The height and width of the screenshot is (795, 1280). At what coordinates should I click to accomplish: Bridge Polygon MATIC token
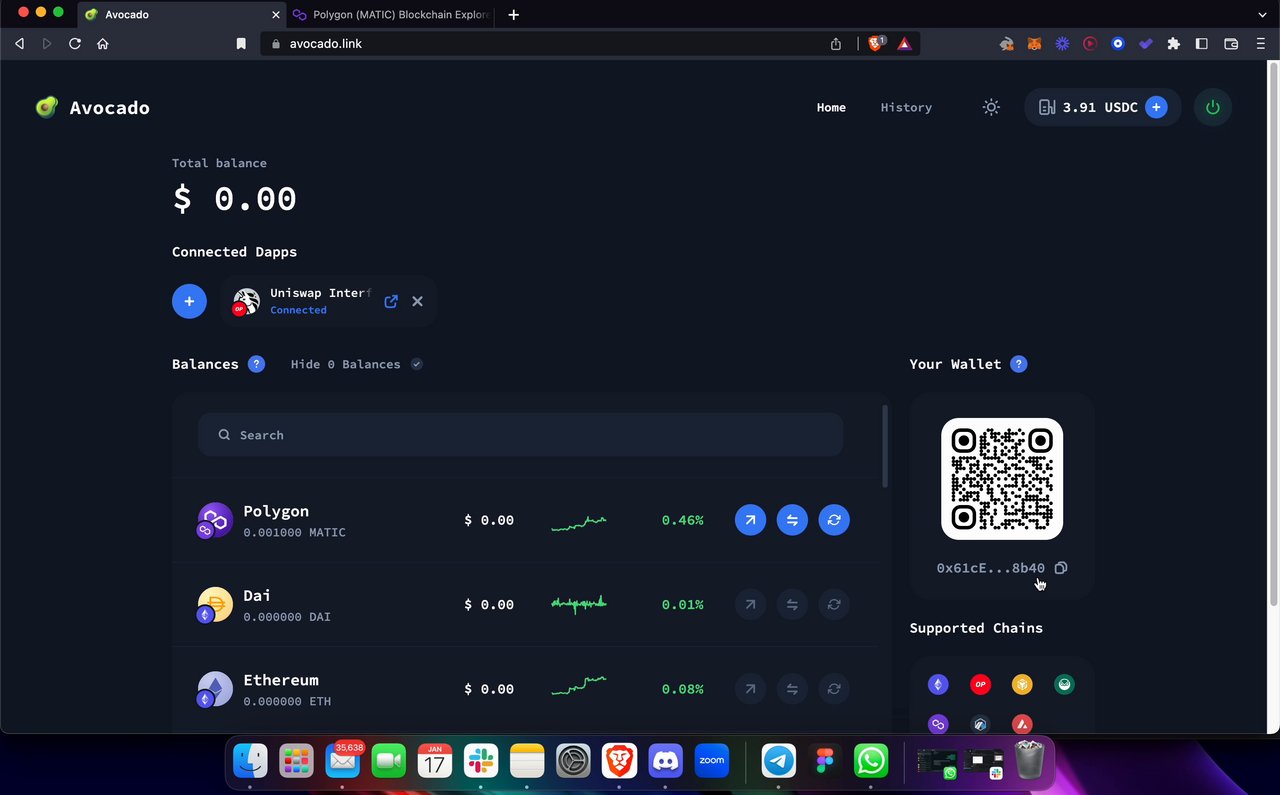834,520
